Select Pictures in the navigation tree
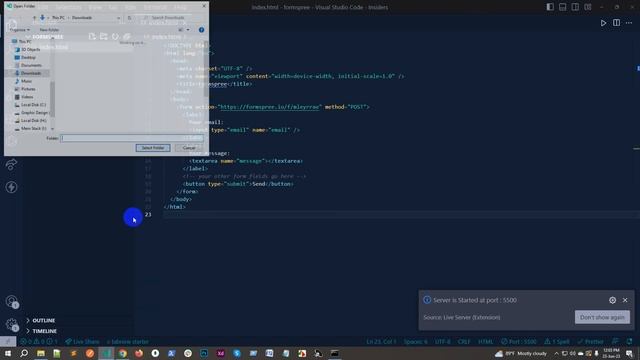640x360 pixels. click(x=25, y=89)
